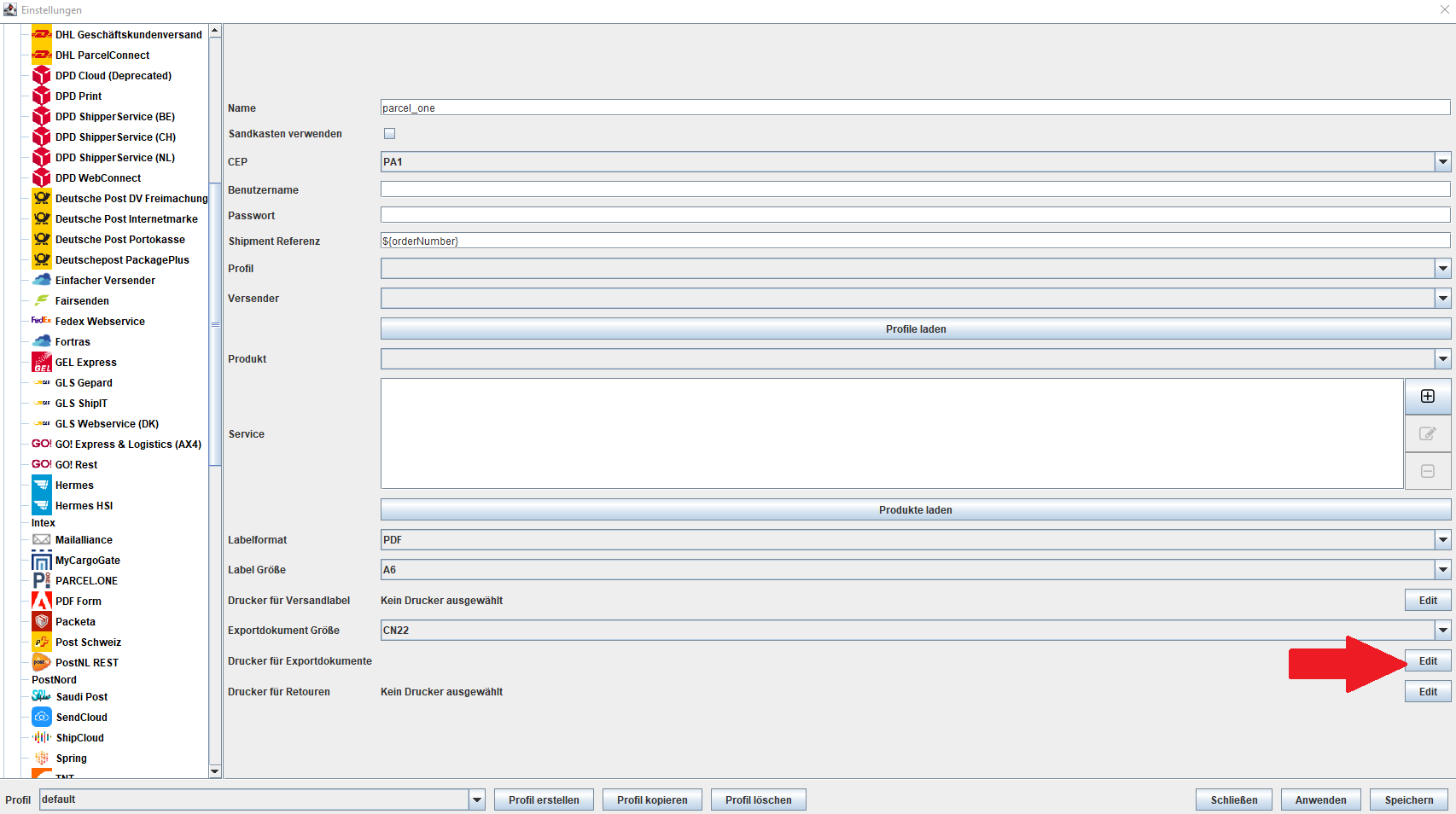Screen dimensions: 1456x814
Task: Click Profil kopieren button
Action: coord(652,800)
